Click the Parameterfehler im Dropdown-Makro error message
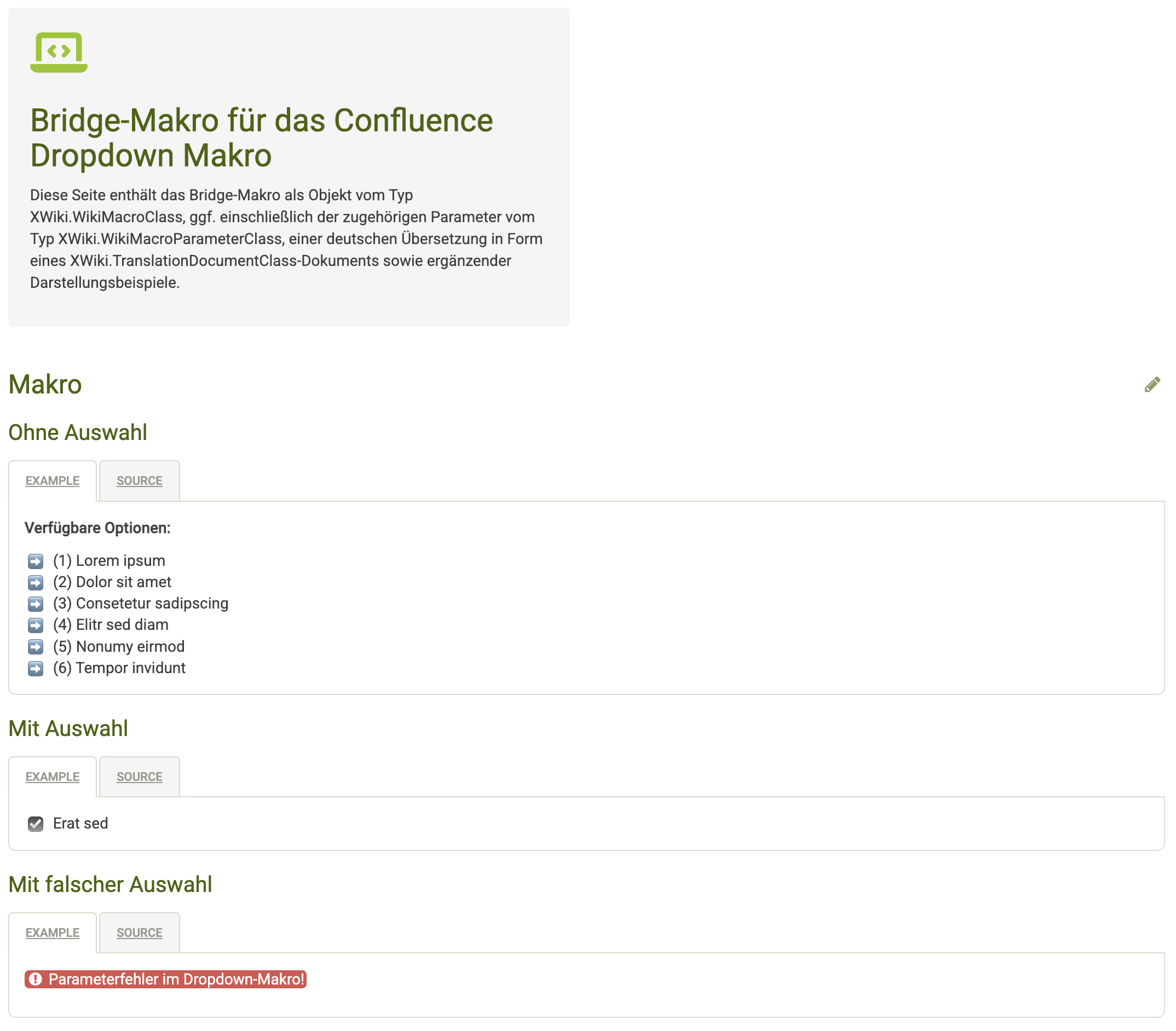 [176, 979]
